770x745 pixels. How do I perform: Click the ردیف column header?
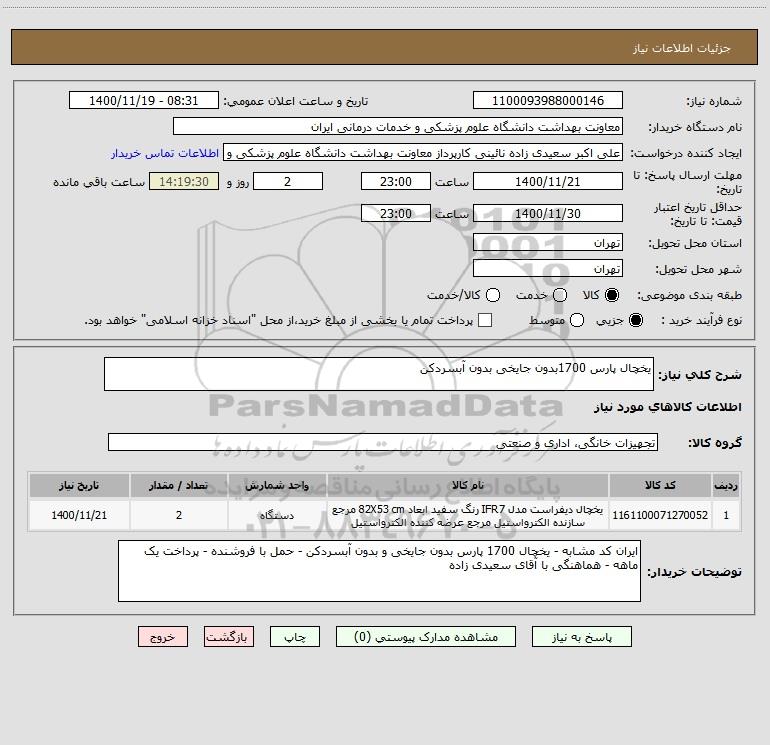(x=726, y=485)
